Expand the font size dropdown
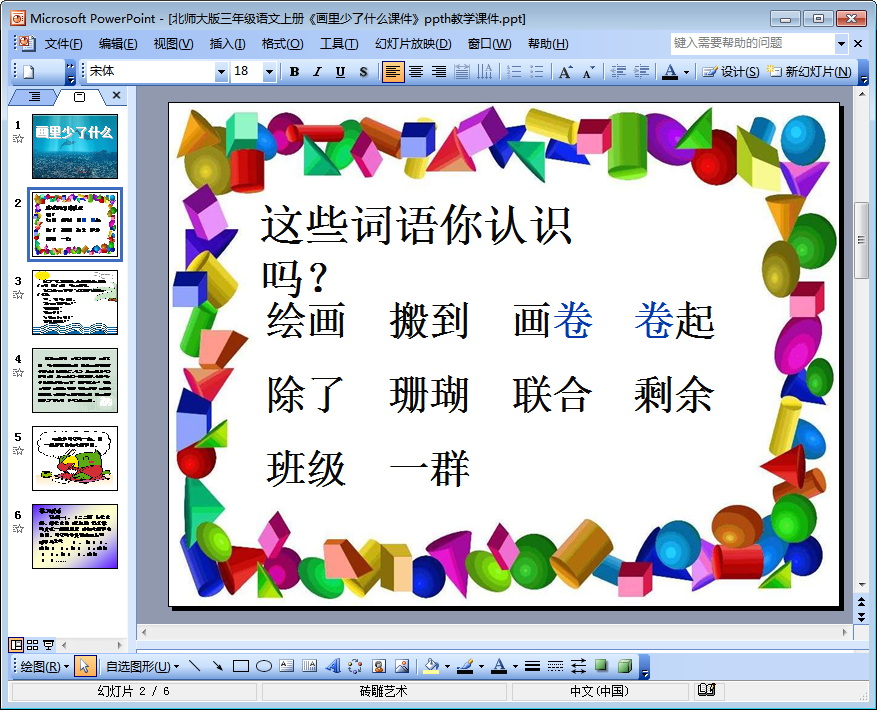The height and width of the screenshot is (710, 877). (x=269, y=72)
